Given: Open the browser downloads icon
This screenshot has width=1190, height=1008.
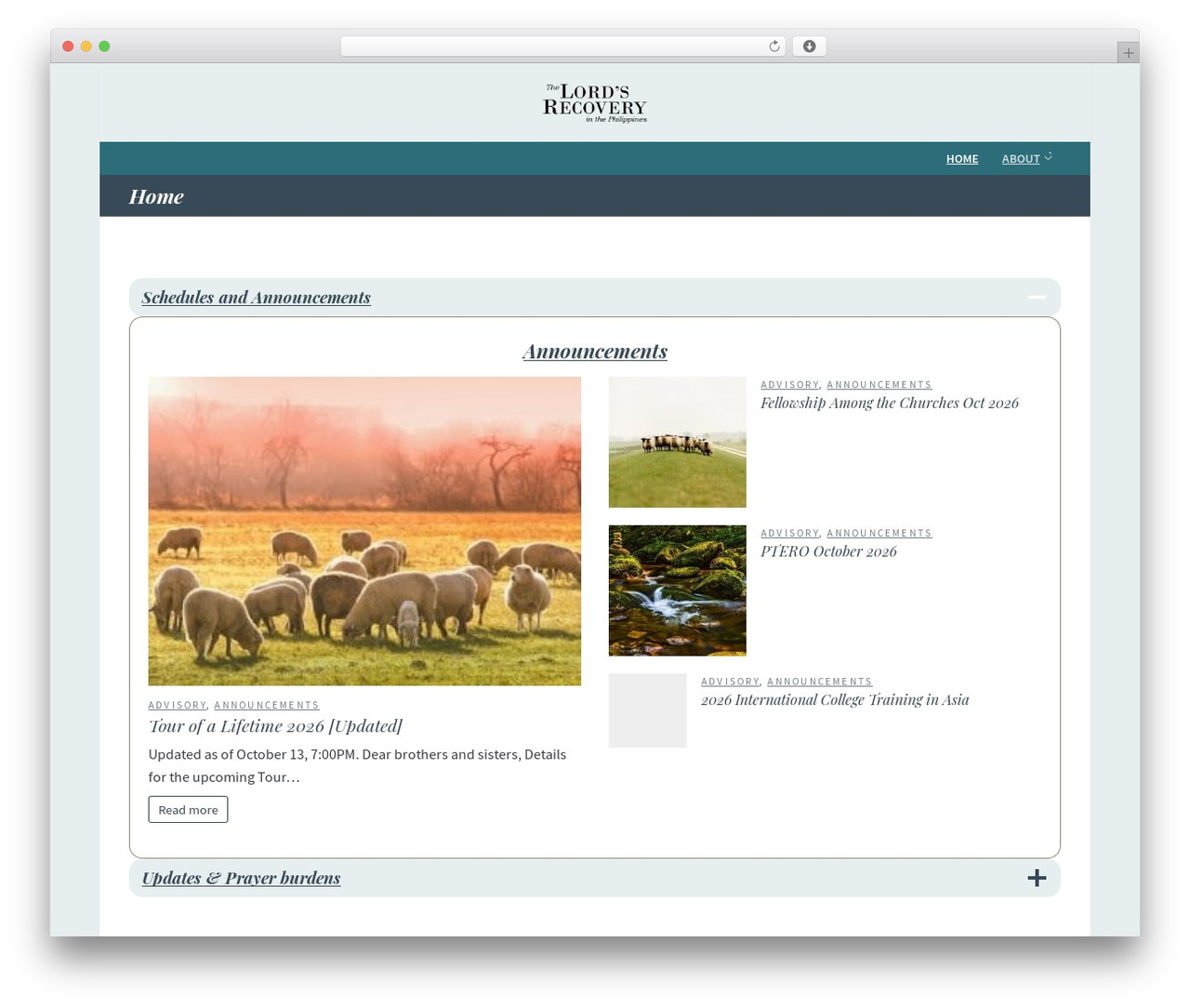Looking at the screenshot, I should 809,46.
